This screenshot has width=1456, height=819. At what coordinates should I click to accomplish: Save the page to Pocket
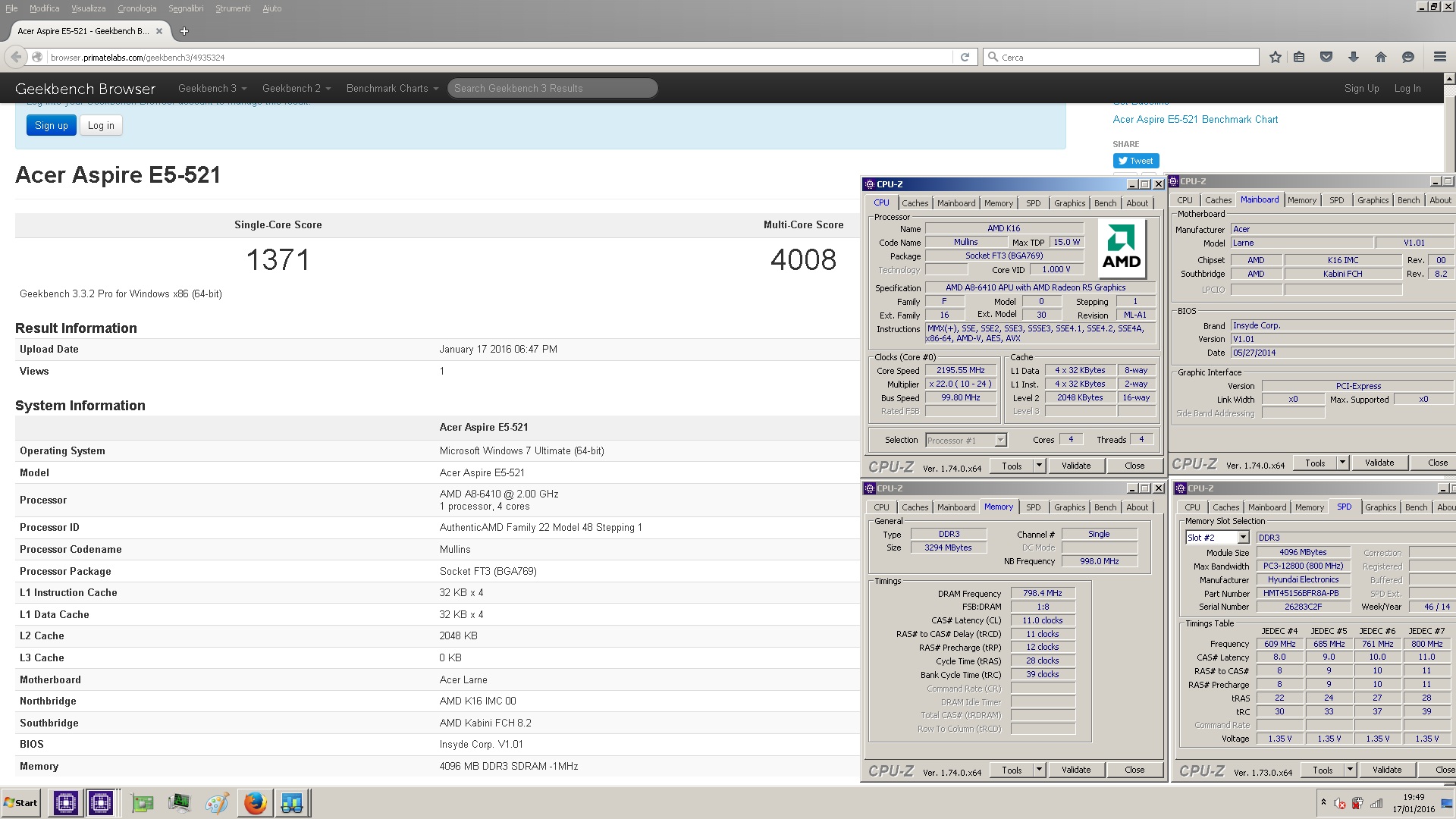(x=1326, y=57)
